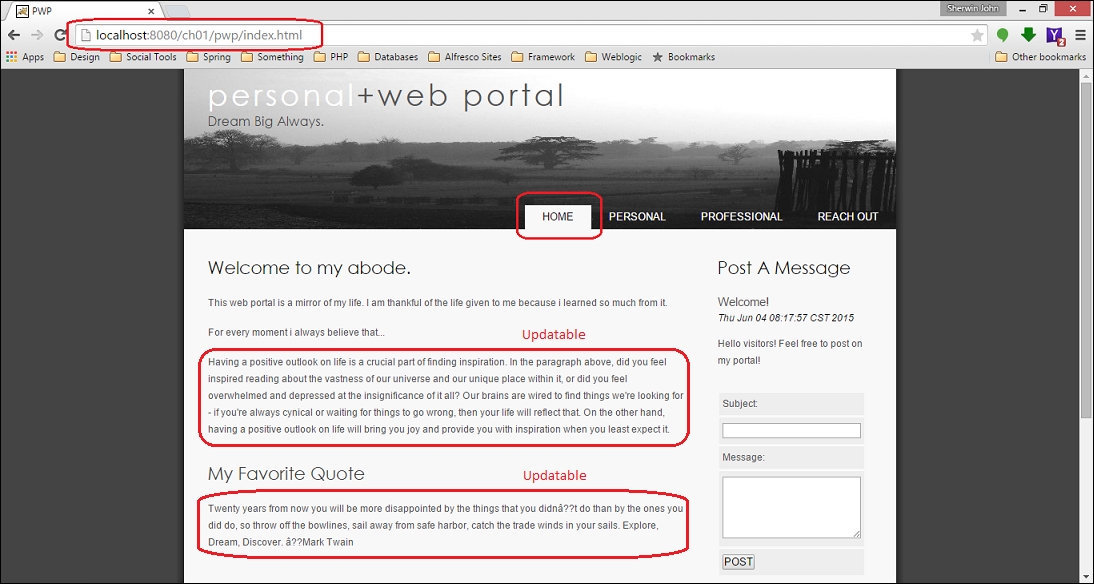Open the purple Yahoo extension icon
The width and height of the screenshot is (1094, 584).
[x=1054, y=36]
